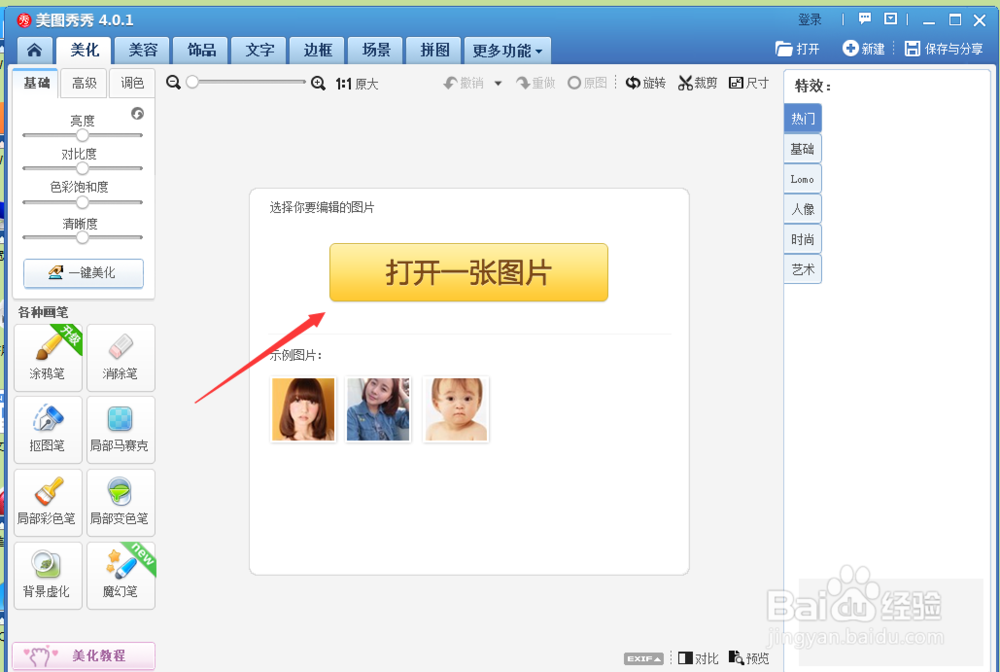The height and width of the screenshot is (672, 1000).
Task: Select the 时尚 fashion effects category
Action: coord(802,240)
